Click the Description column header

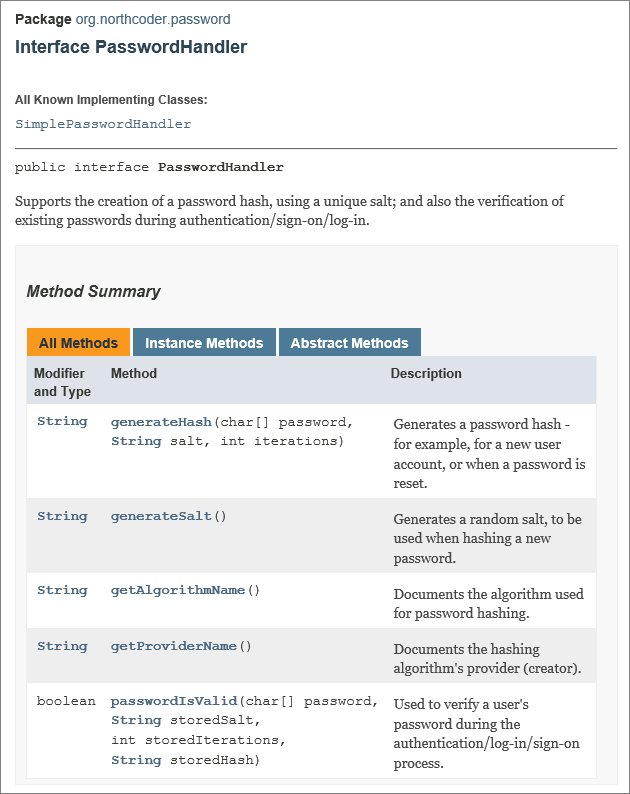[x=426, y=374]
